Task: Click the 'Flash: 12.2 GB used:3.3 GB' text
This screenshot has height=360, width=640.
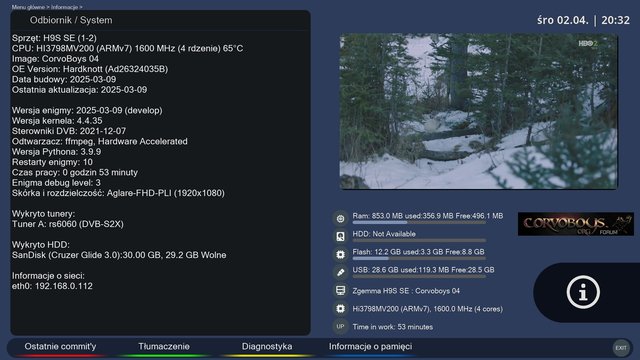Action: pyautogui.click(x=418, y=252)
